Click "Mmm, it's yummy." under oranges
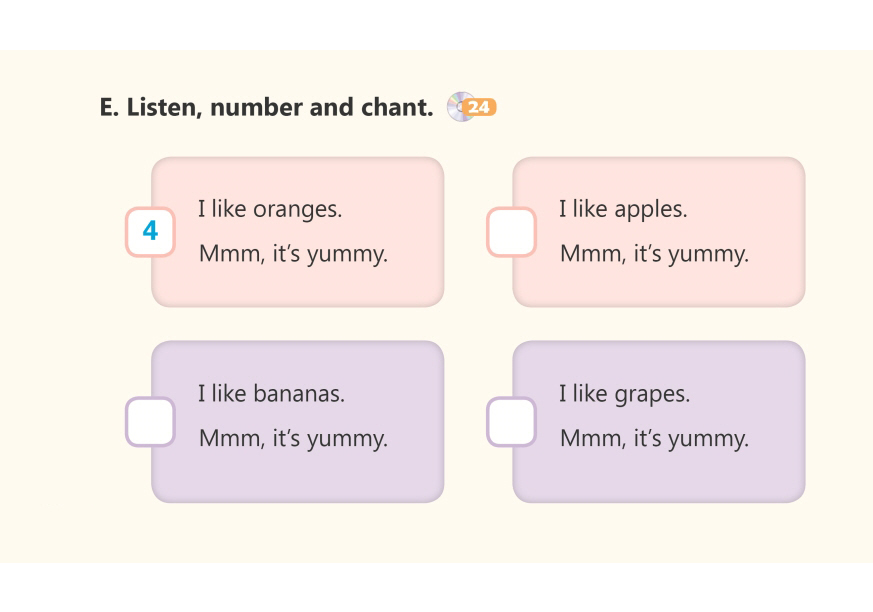The image size is (873, 612). [x=293, y=254]
